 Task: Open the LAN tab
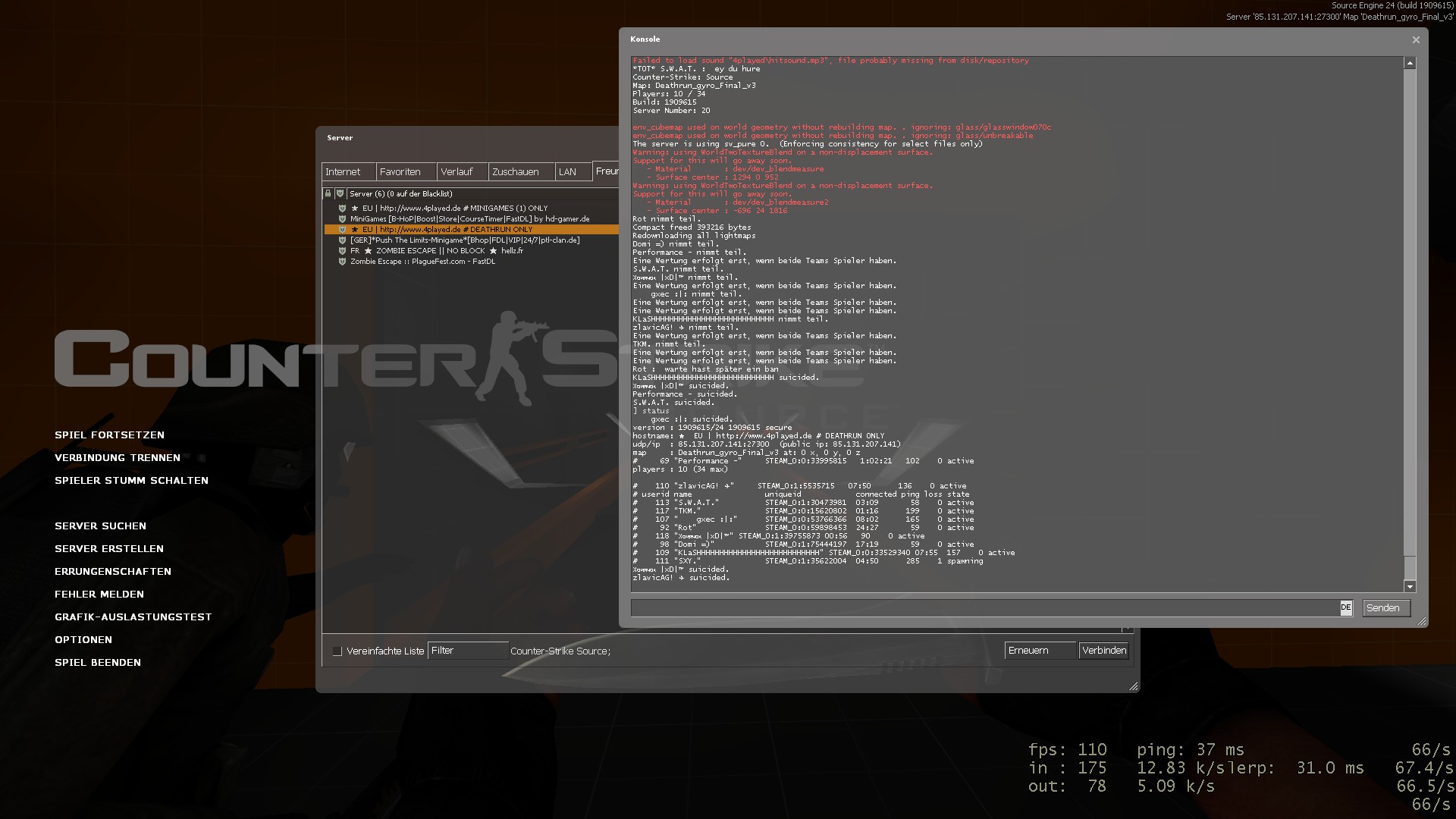(573, 171)
